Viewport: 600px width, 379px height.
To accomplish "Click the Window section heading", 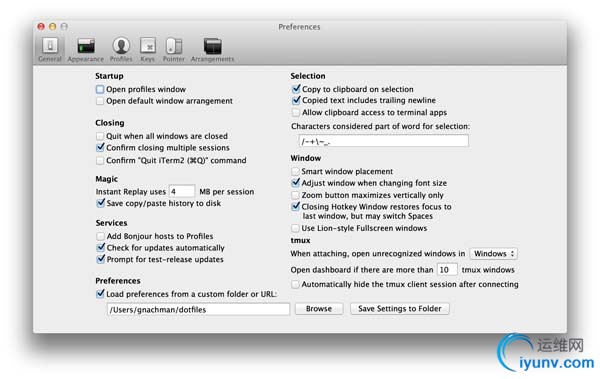I will point(306,158).
